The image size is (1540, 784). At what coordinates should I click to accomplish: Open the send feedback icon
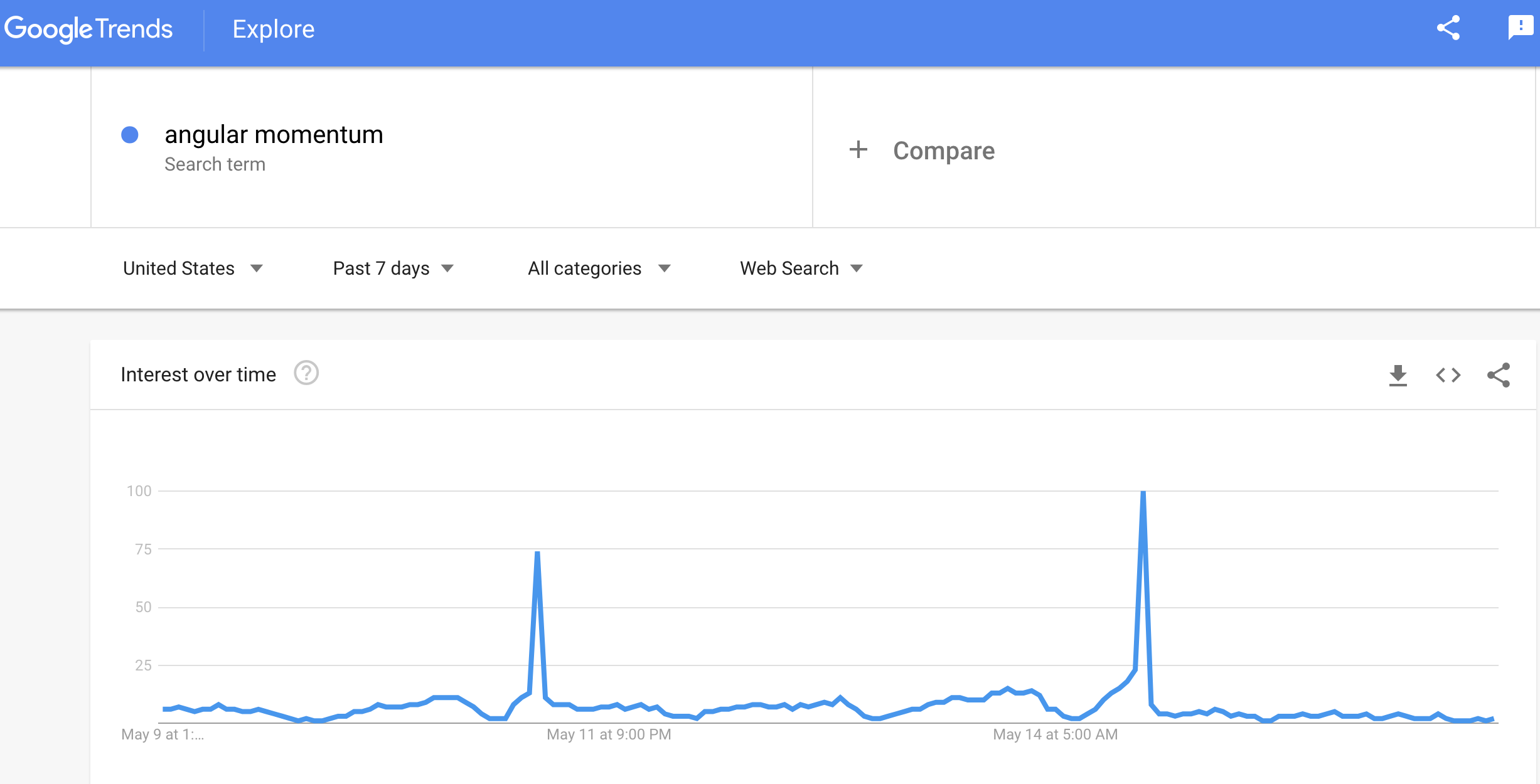(1520, 28)
